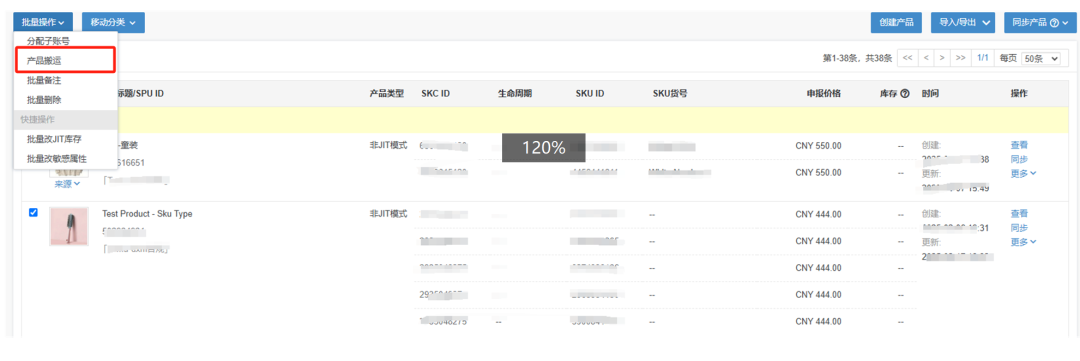Go to first page with << button

[x=907, y=58]
